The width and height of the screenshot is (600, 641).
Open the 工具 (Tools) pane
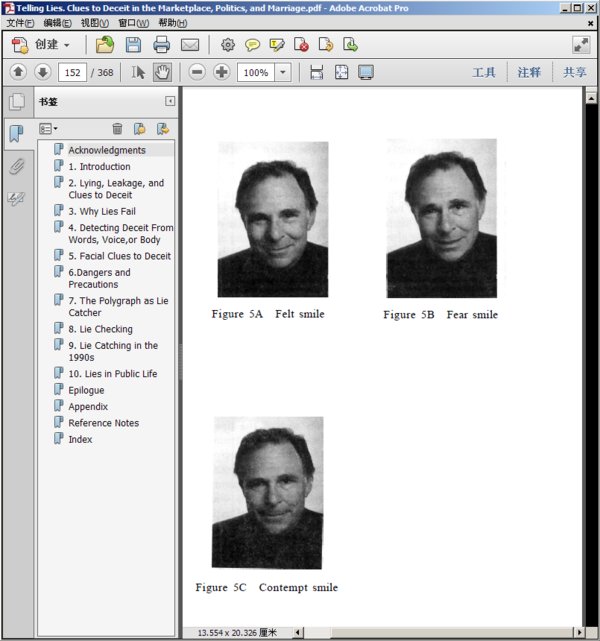484,72
